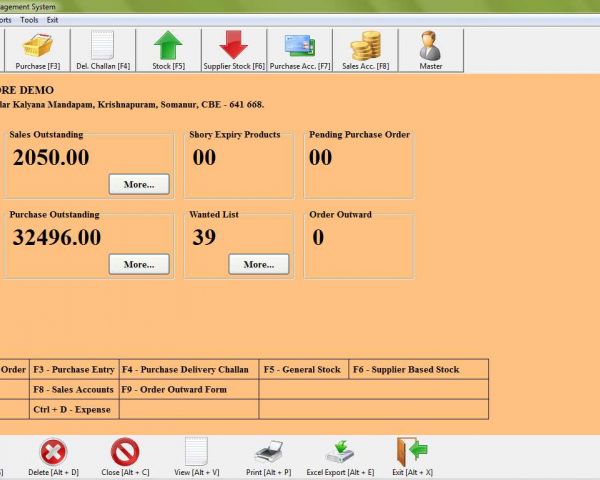Show More for Sales Outstanding

pos(139,184)
